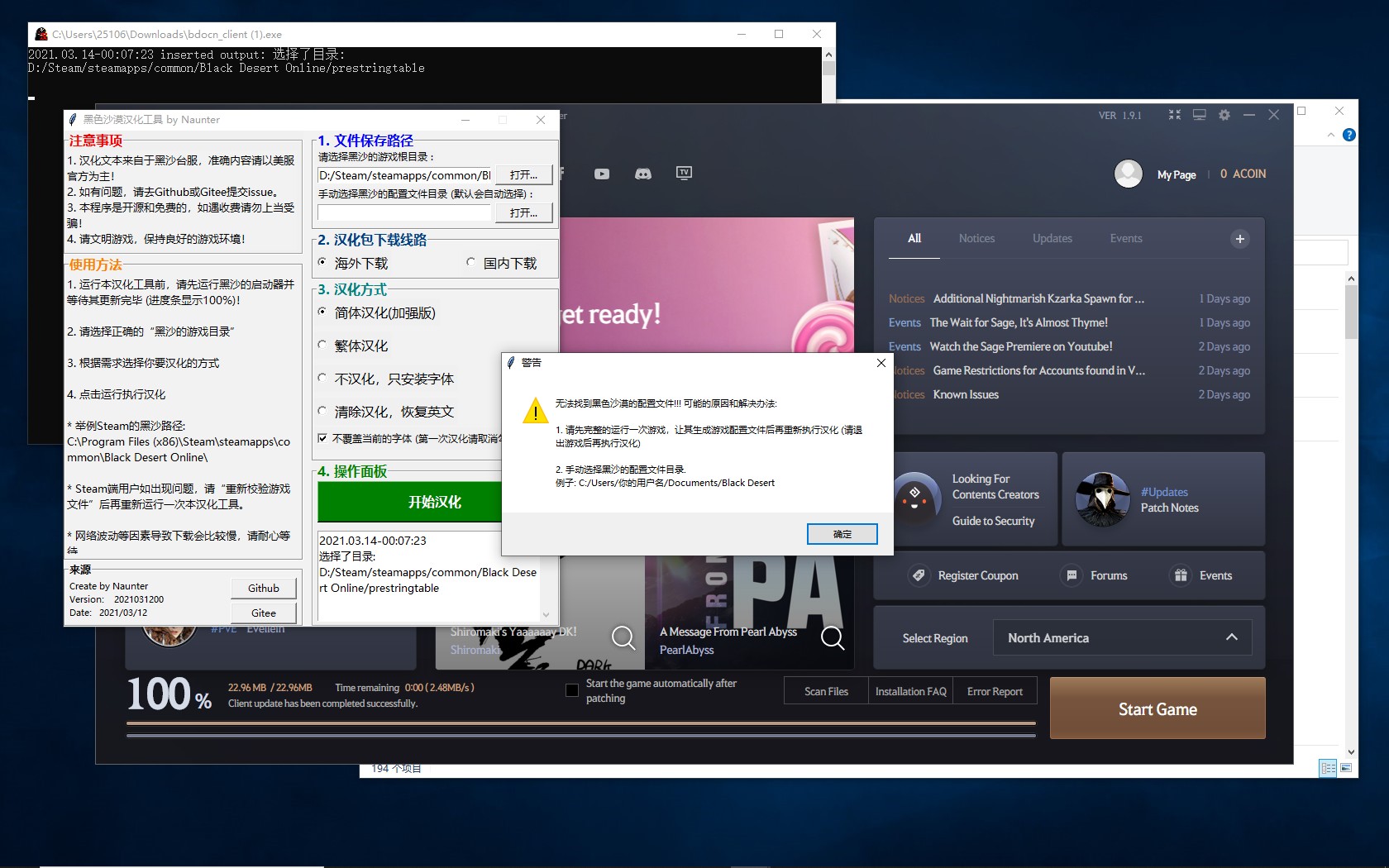1389x868 pixels.
Task: Switch to the Updates tab
Action: (1052, 238)
